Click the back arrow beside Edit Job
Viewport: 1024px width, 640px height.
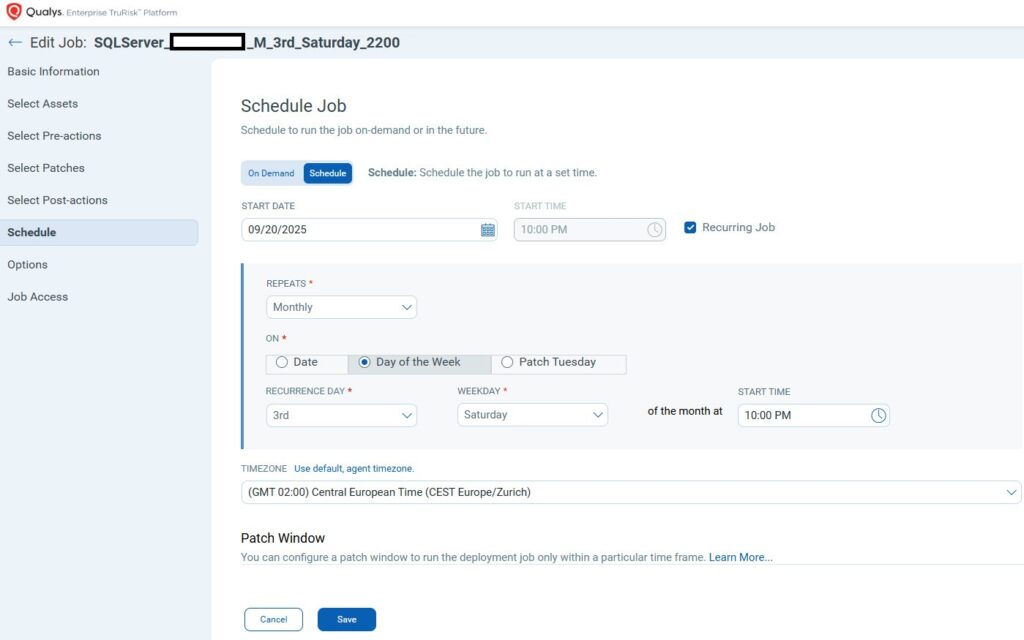15,43
